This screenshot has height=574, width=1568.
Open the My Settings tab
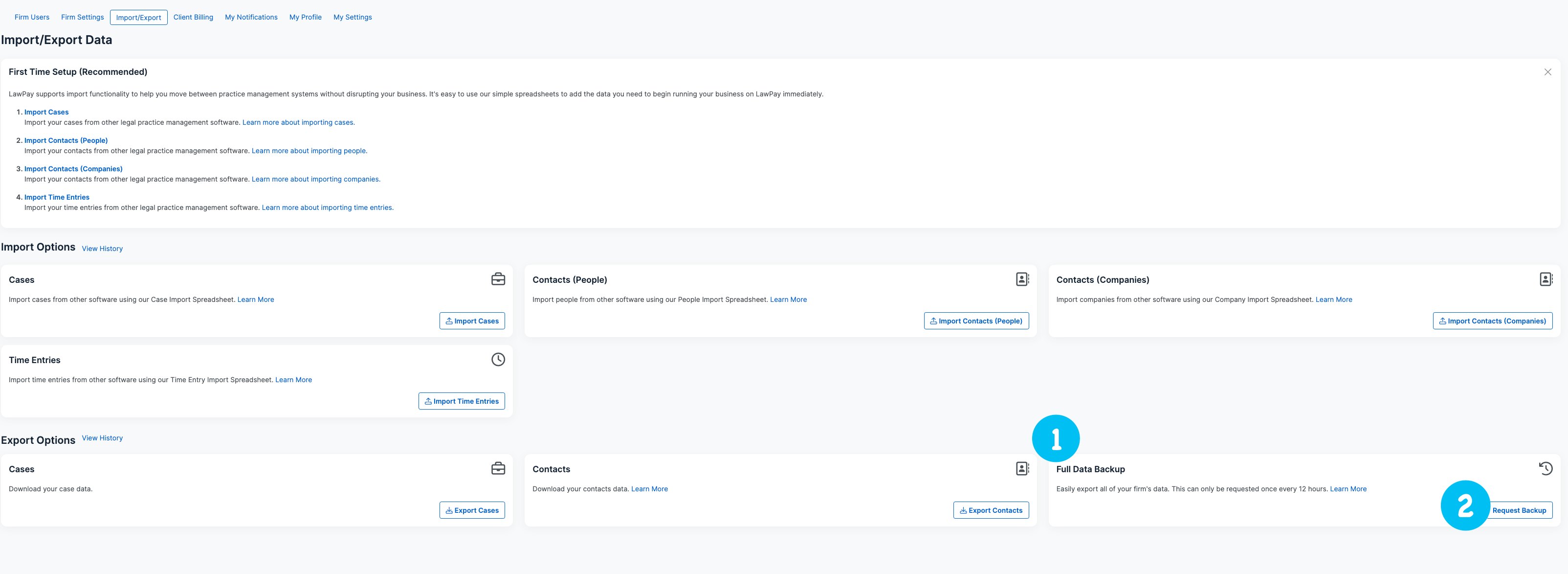pos(353,17)
